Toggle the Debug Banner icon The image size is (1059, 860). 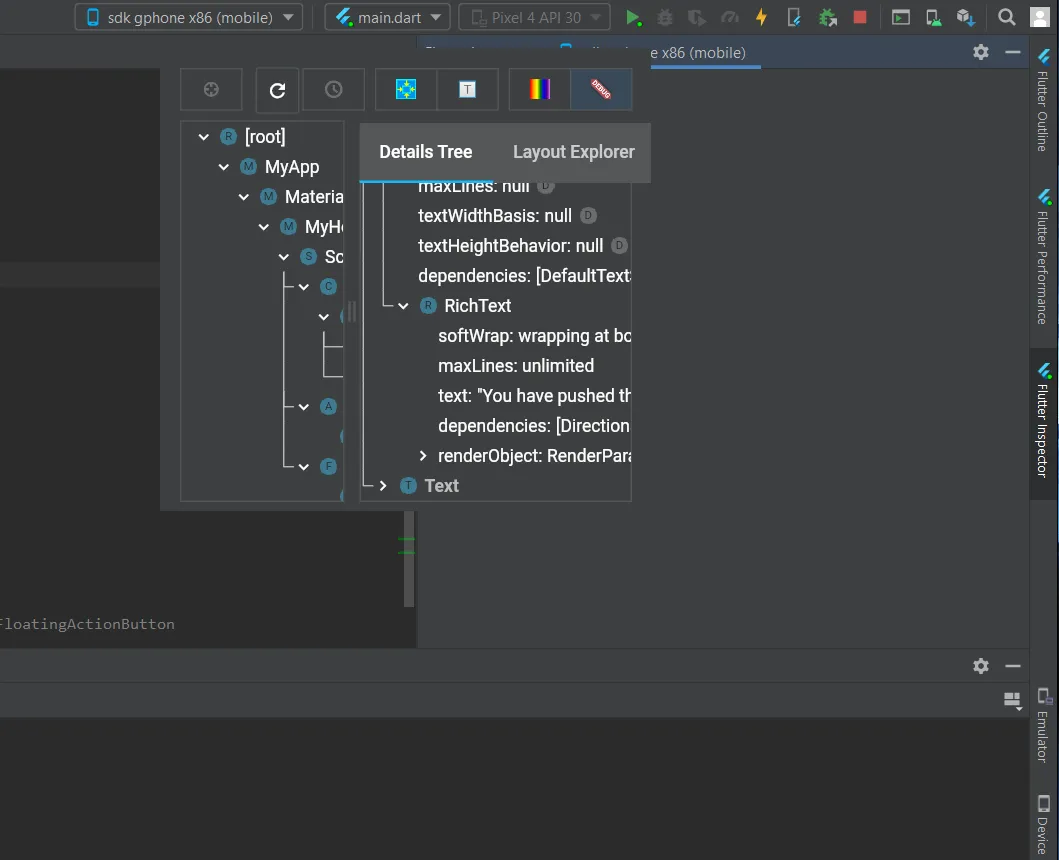(601, 90)
